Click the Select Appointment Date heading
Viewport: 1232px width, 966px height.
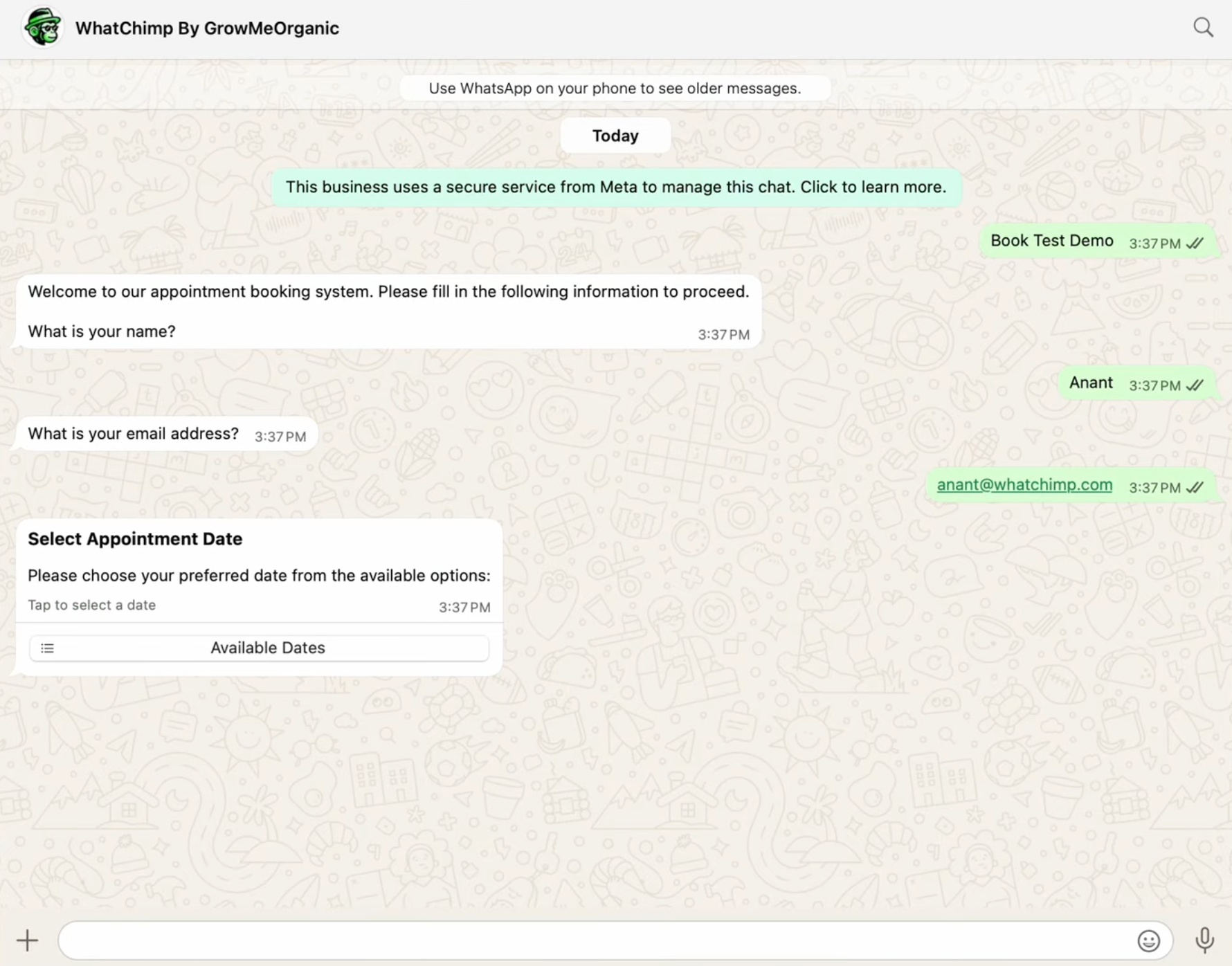tap(135, 539)
